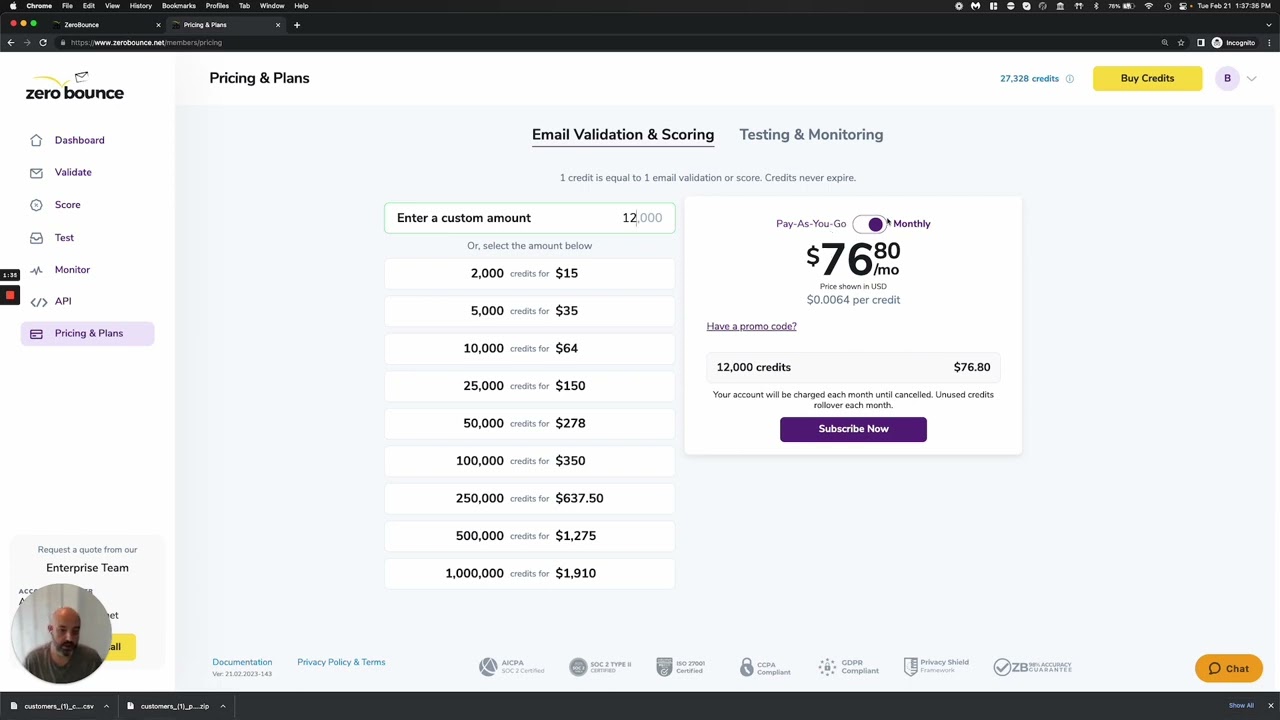This screenshot has height=720, width=1280.
Task: Click the AICPA SOC 2 badge
Action: click(x=512, y=666)
